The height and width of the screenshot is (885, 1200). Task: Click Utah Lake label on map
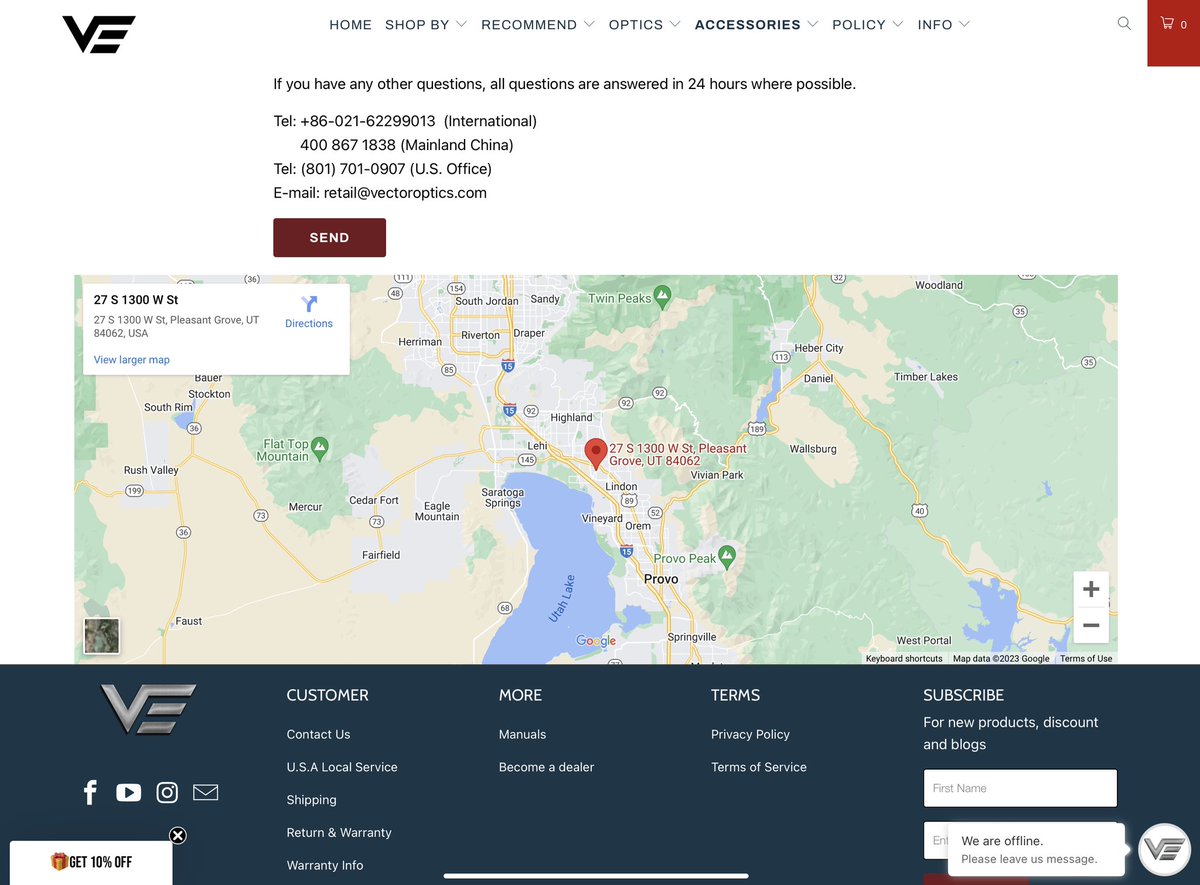point(563,598)
